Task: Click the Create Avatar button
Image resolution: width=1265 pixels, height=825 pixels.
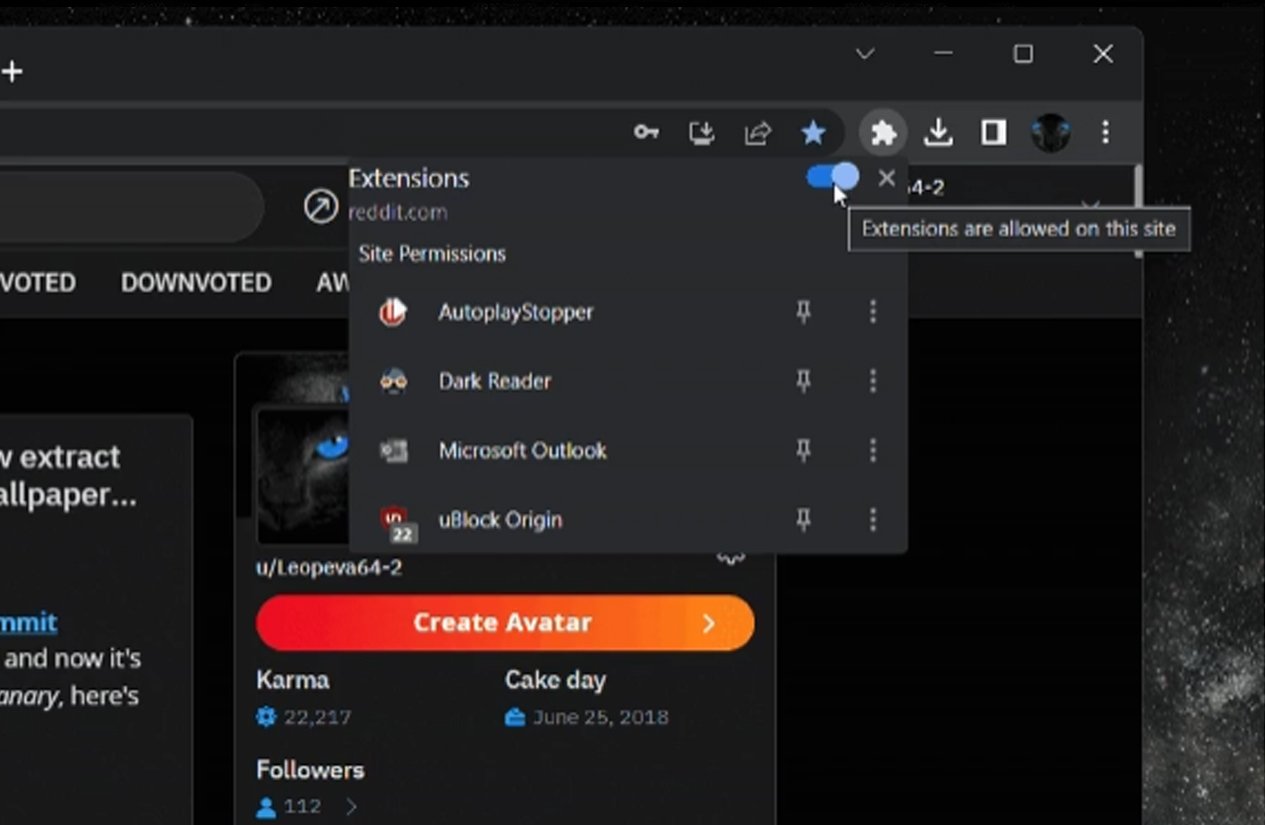Action: (505, 623)
